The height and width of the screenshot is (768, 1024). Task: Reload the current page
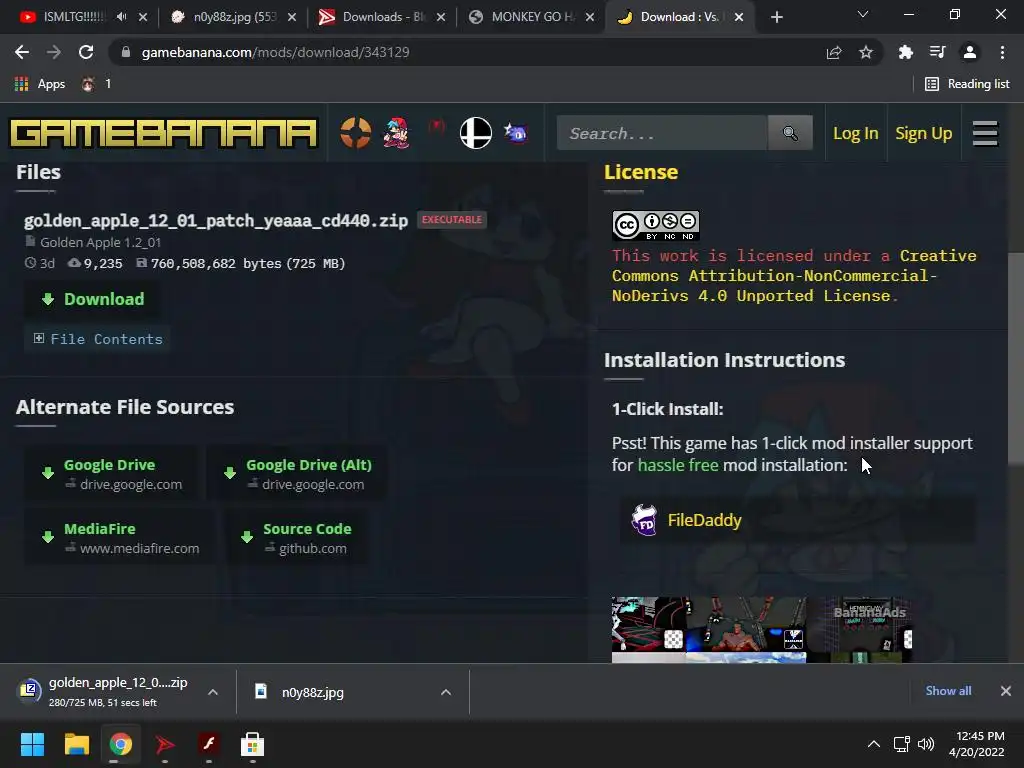coord(86,52)
